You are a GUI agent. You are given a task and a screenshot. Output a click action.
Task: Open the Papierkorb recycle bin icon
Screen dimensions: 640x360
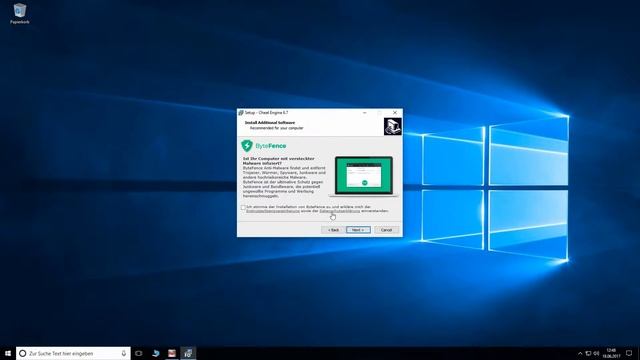[20, 13]
